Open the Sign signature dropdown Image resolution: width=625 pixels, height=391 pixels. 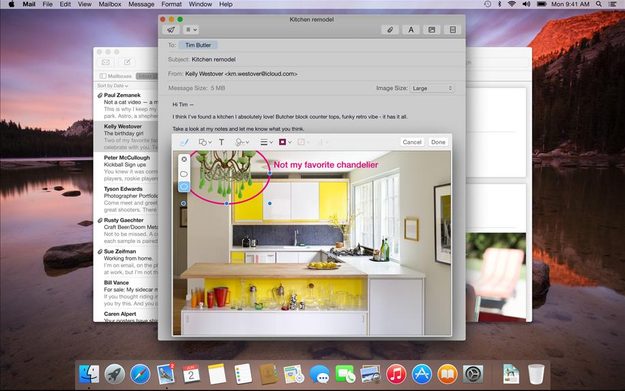pyautogui.click(x=242, y=142)
